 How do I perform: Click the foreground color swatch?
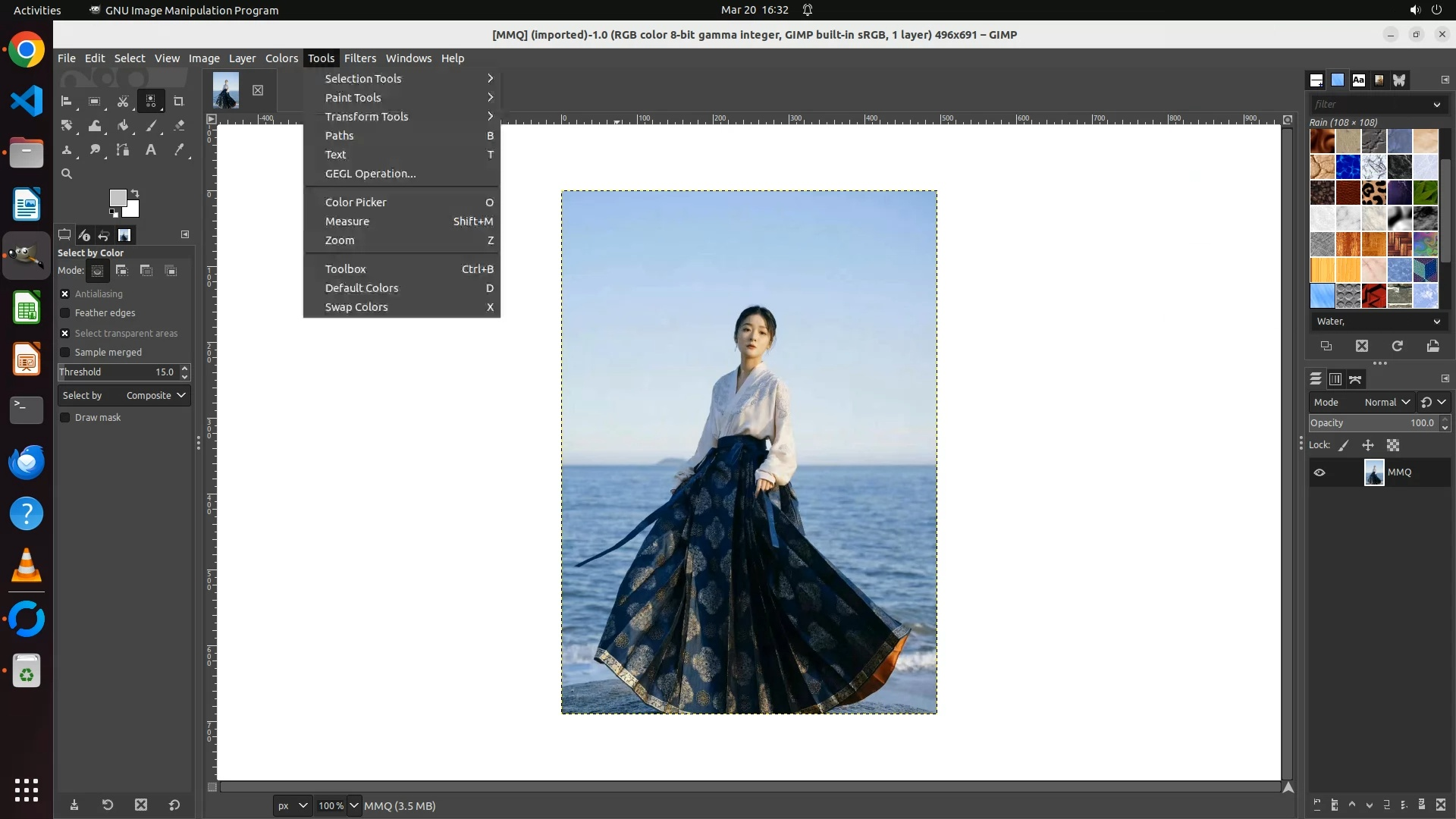[x=117, y=197]
